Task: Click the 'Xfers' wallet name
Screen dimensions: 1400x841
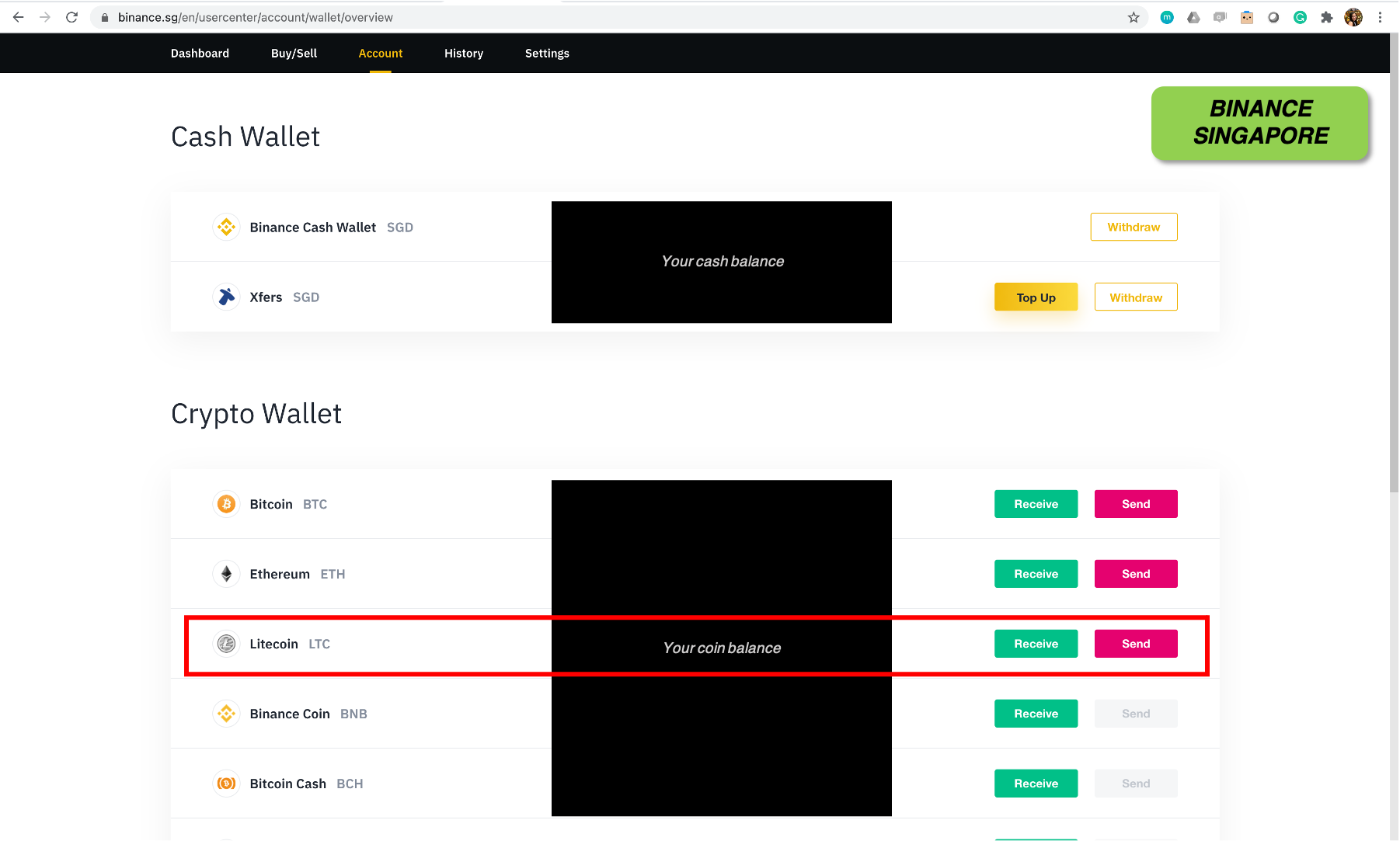Action: click(266, 297)
